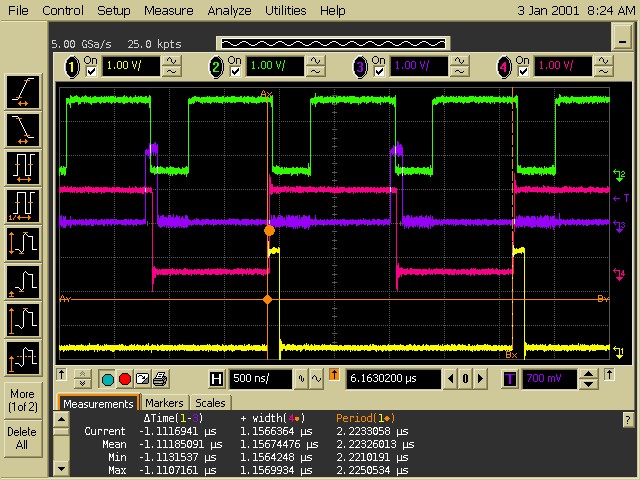This screenshot has height=480, width=640.
Task: Click the trigger T icon
Action: [x=510, y=379]
